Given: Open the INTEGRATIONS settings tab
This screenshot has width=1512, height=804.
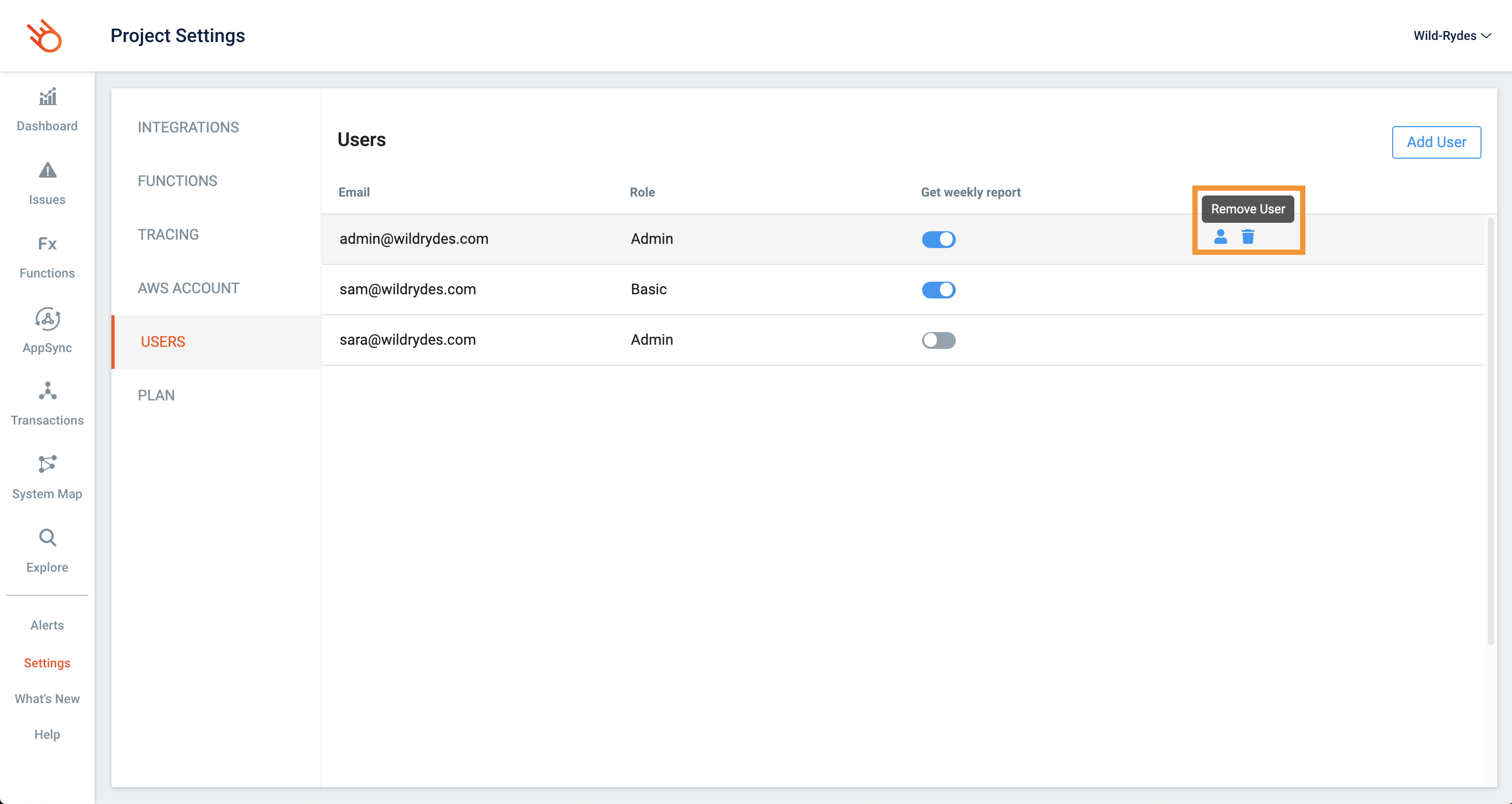Looking at the screenshot, I should point(188,127).
